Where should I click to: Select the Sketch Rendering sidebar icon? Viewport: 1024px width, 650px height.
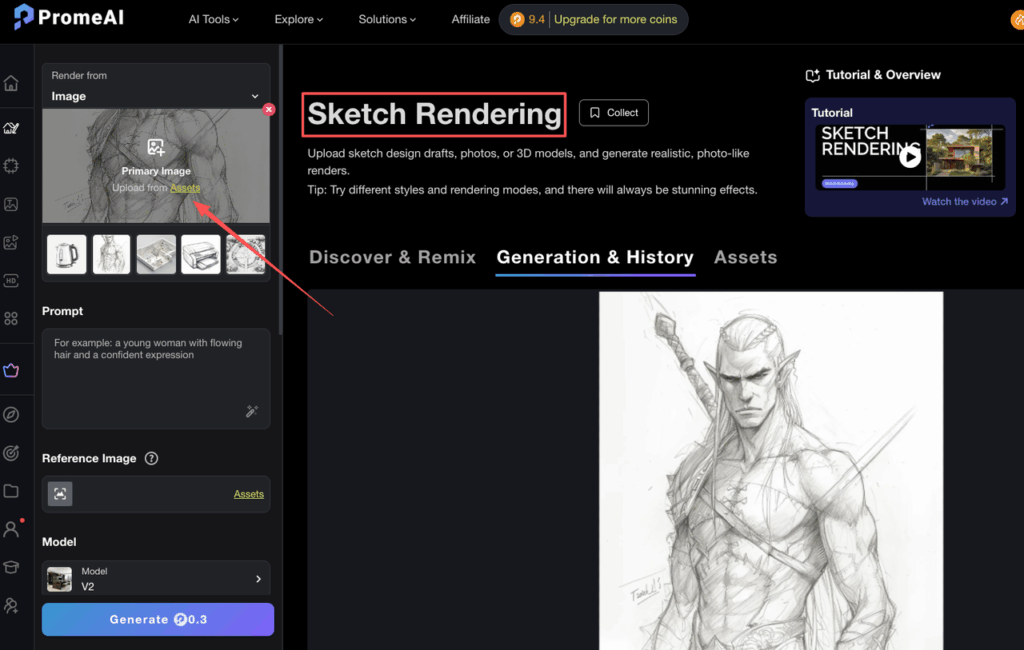11,127
